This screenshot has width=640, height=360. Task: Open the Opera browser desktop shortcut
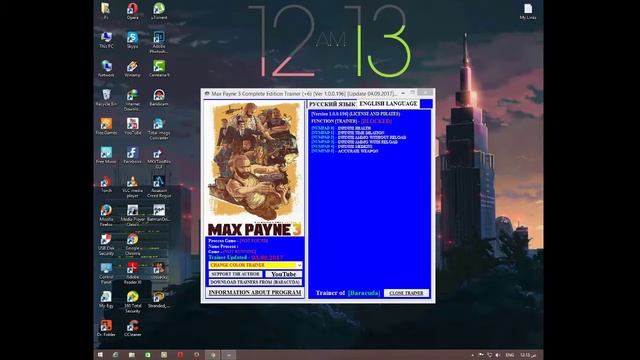132,11
